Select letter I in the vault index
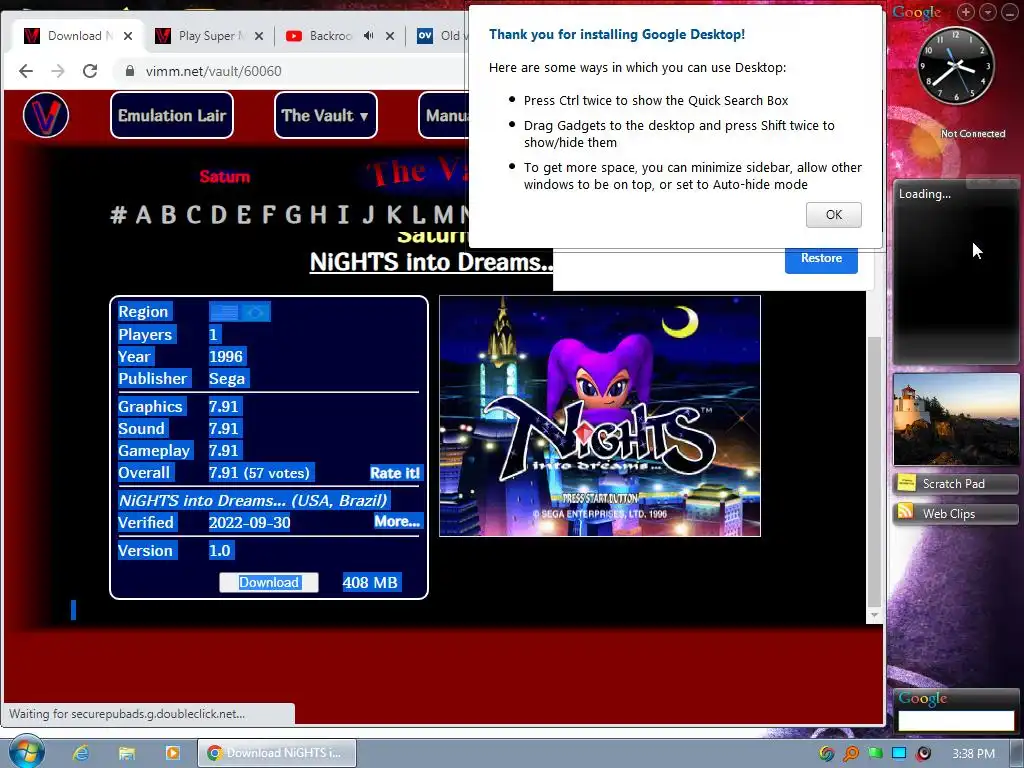The height and width of the screenshot is (768, 1024). coord(343,214)
